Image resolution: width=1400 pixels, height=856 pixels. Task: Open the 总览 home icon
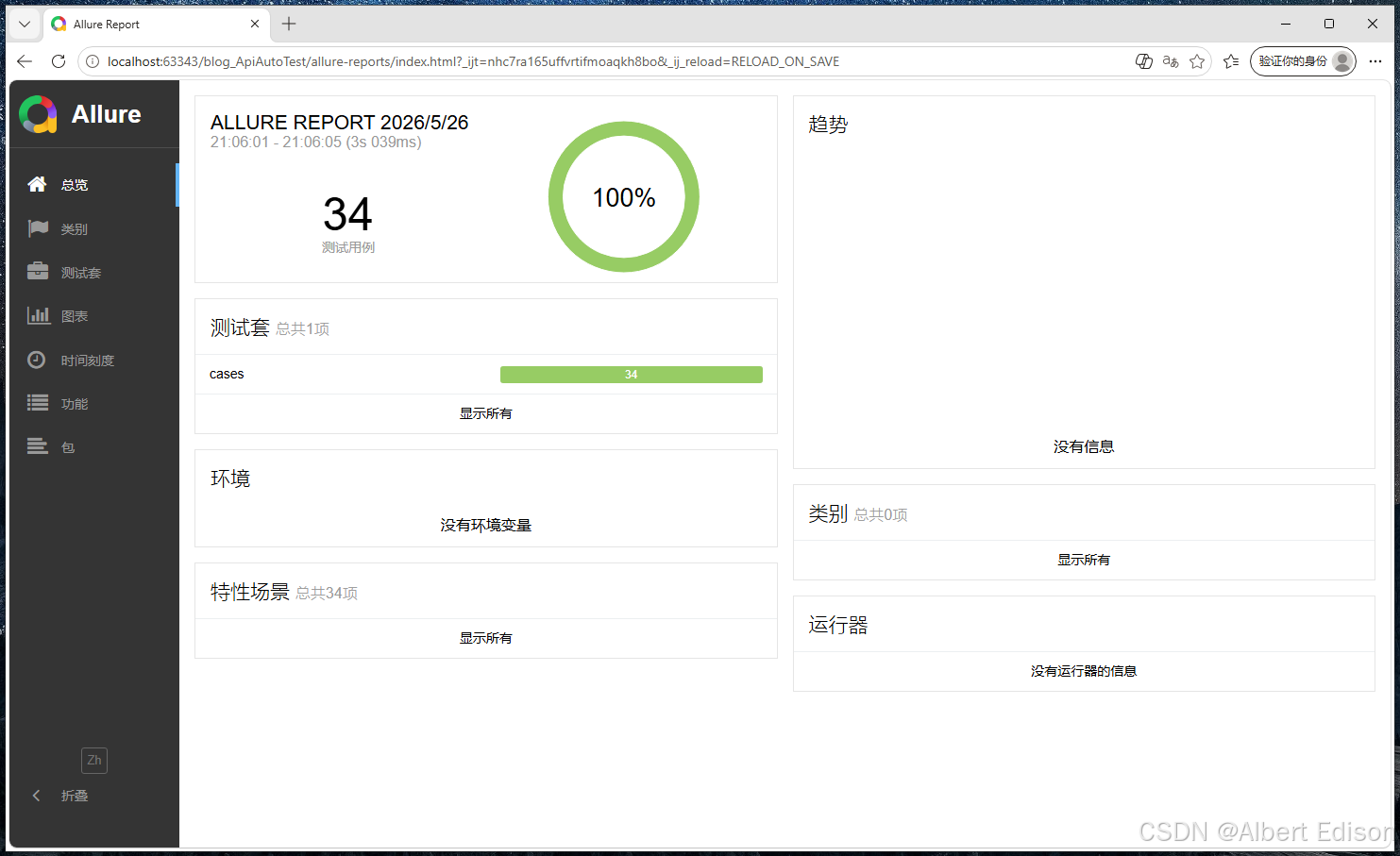point(37,184)
